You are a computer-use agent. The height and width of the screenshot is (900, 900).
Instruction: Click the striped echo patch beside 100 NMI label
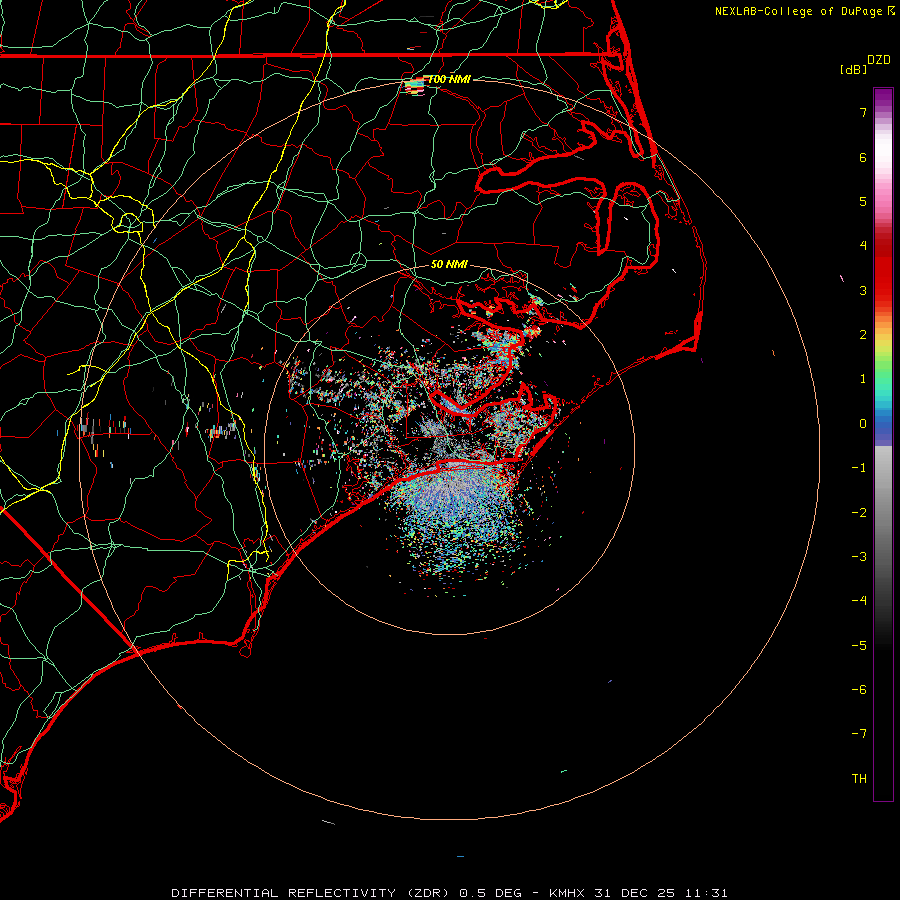[414, 86]
